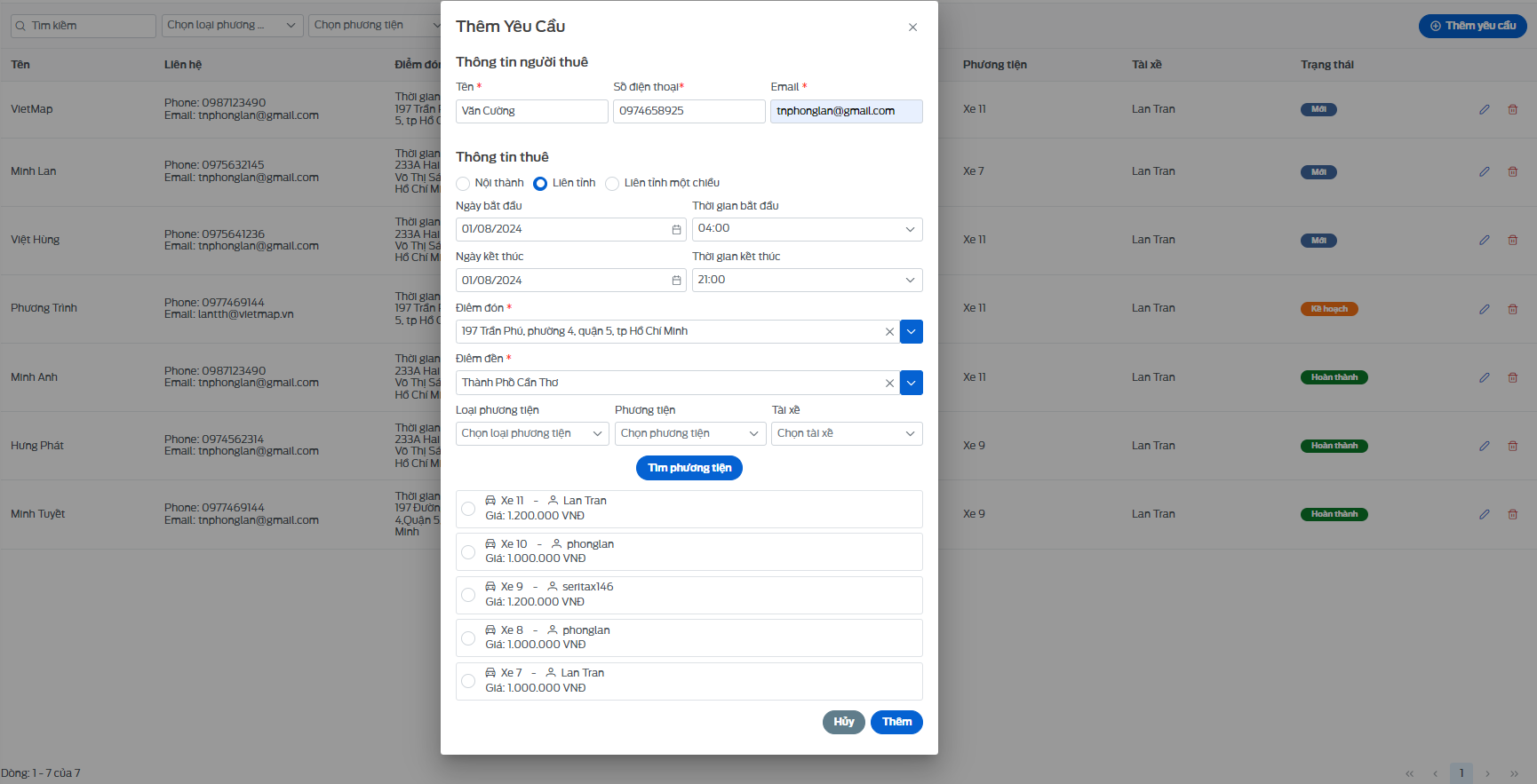Click the Thêm button to submit
1537x784 pixels.
tap(896, 722)
